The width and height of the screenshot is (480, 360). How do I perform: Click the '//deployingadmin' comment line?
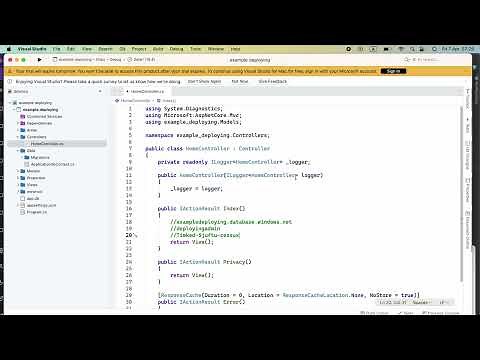point(195,229)
